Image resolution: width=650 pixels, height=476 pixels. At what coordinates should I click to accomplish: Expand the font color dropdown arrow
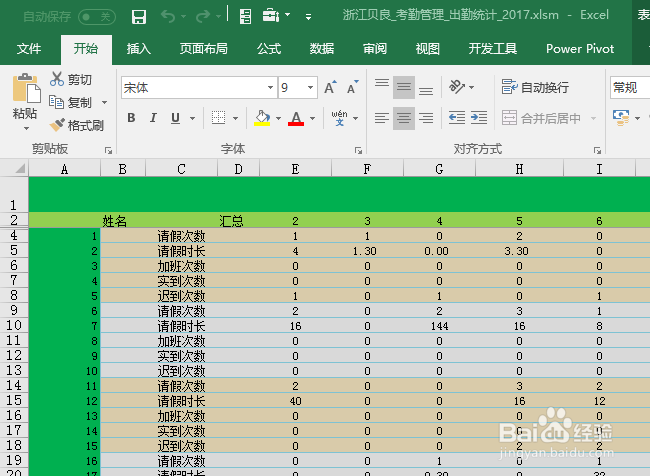tap(313, 119)
